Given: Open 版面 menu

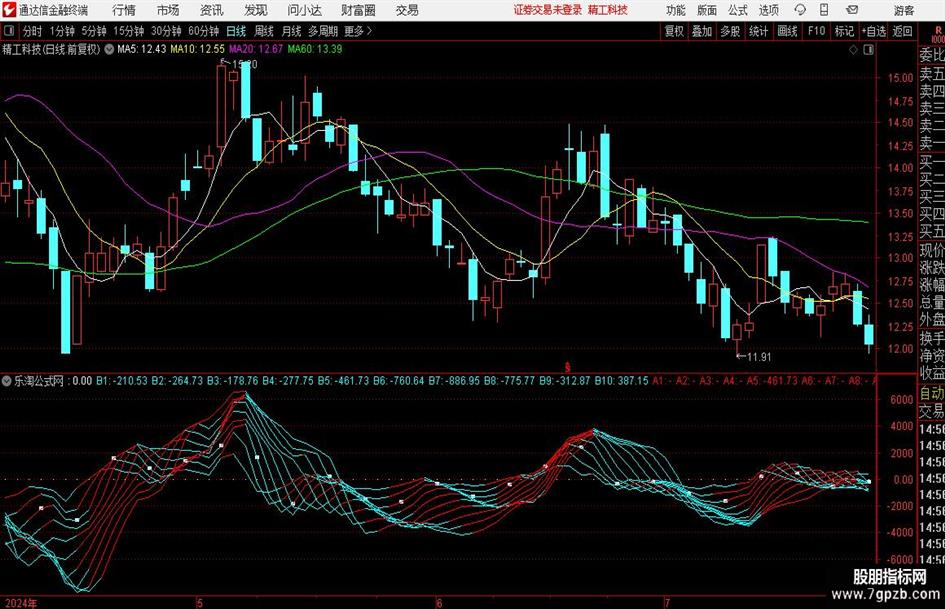Looking at the screenshot, I should (x=707, y=10).
